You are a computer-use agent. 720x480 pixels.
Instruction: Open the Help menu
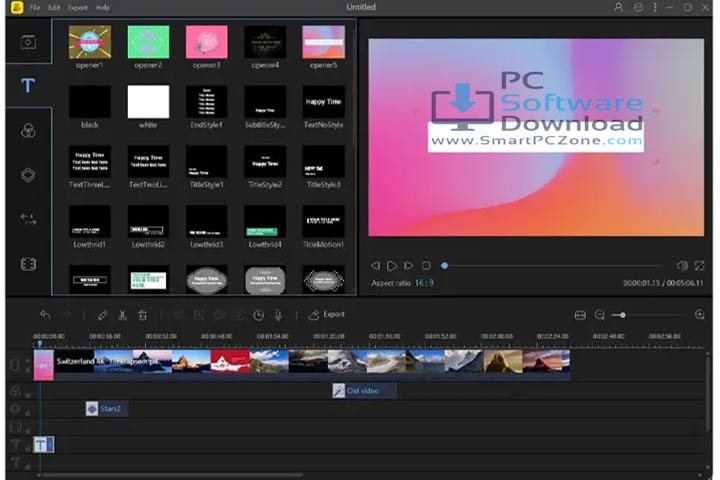[103, 7]
